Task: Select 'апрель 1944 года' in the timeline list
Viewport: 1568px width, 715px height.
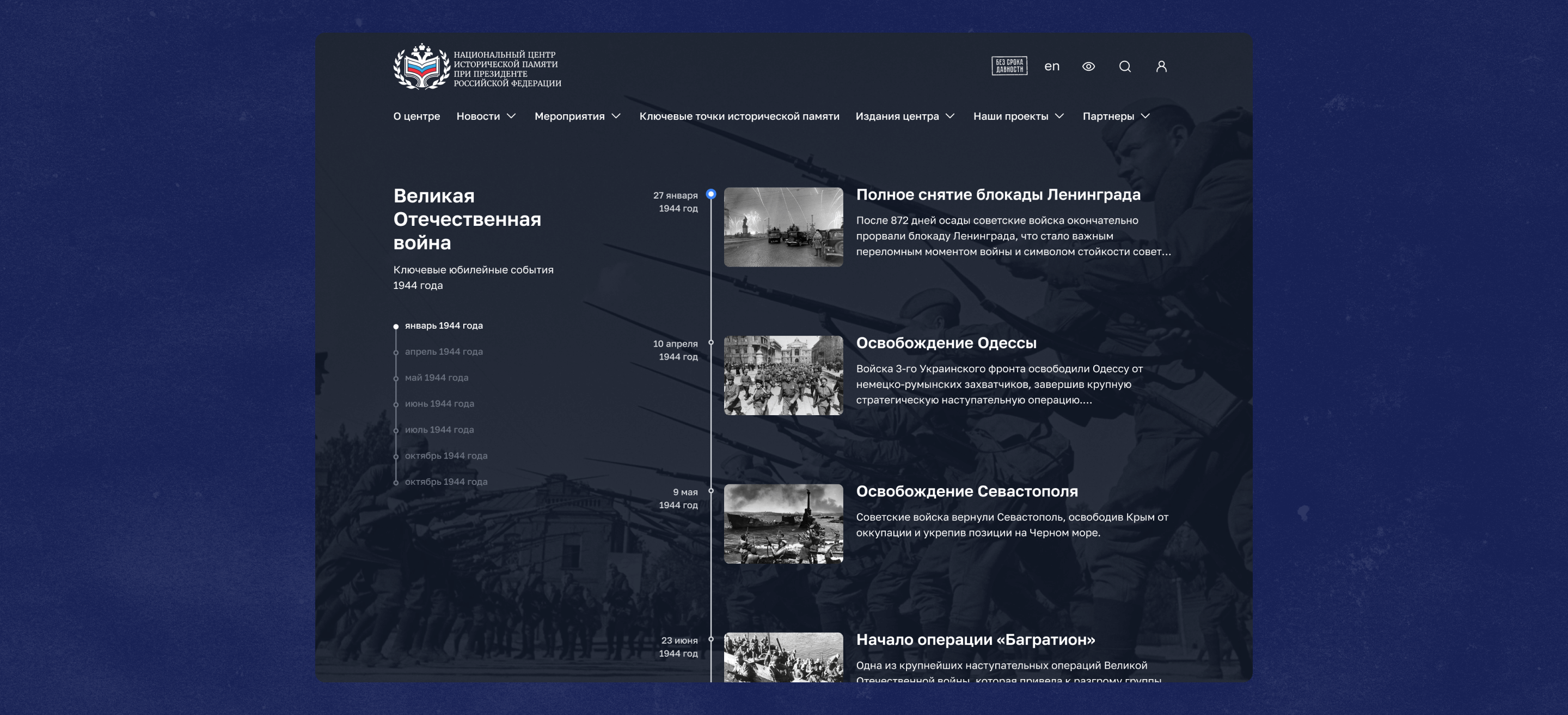Action: (x=443, y=352)
